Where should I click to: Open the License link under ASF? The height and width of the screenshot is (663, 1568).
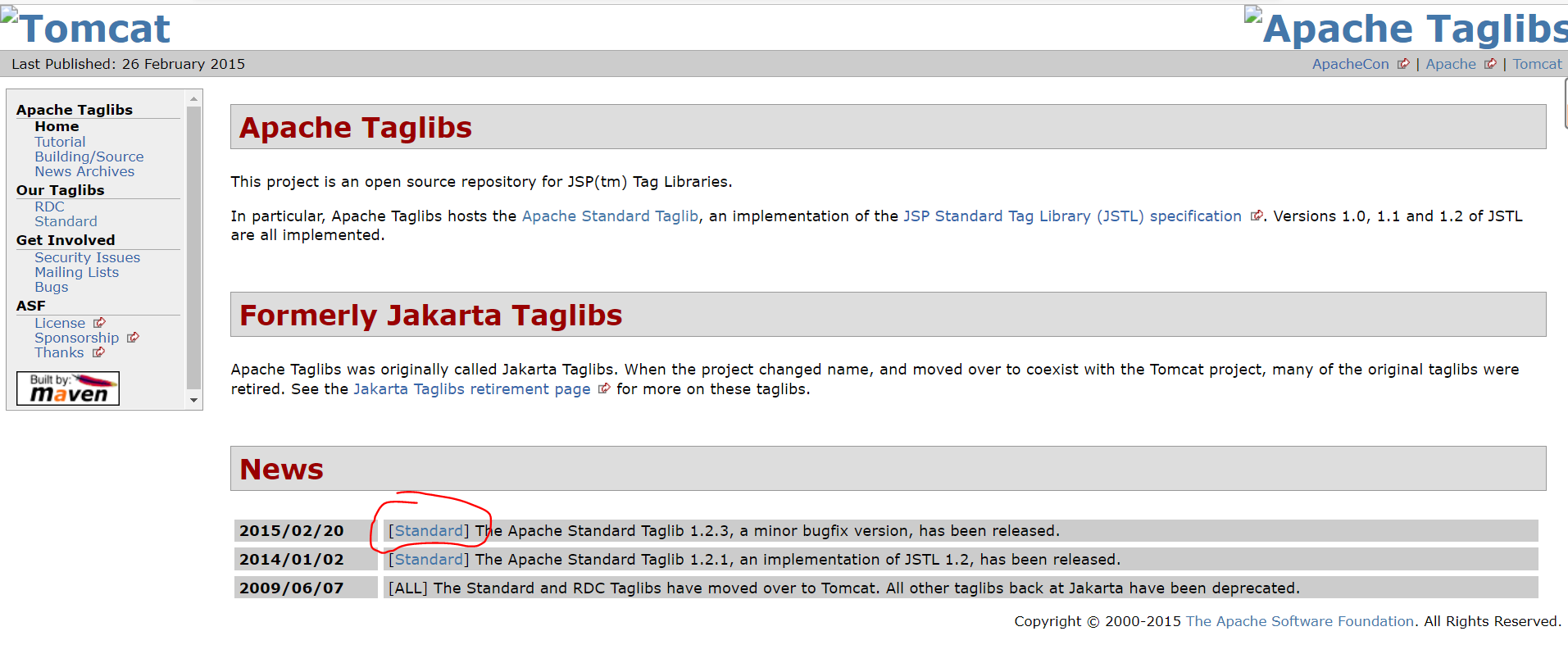(60, 323)
